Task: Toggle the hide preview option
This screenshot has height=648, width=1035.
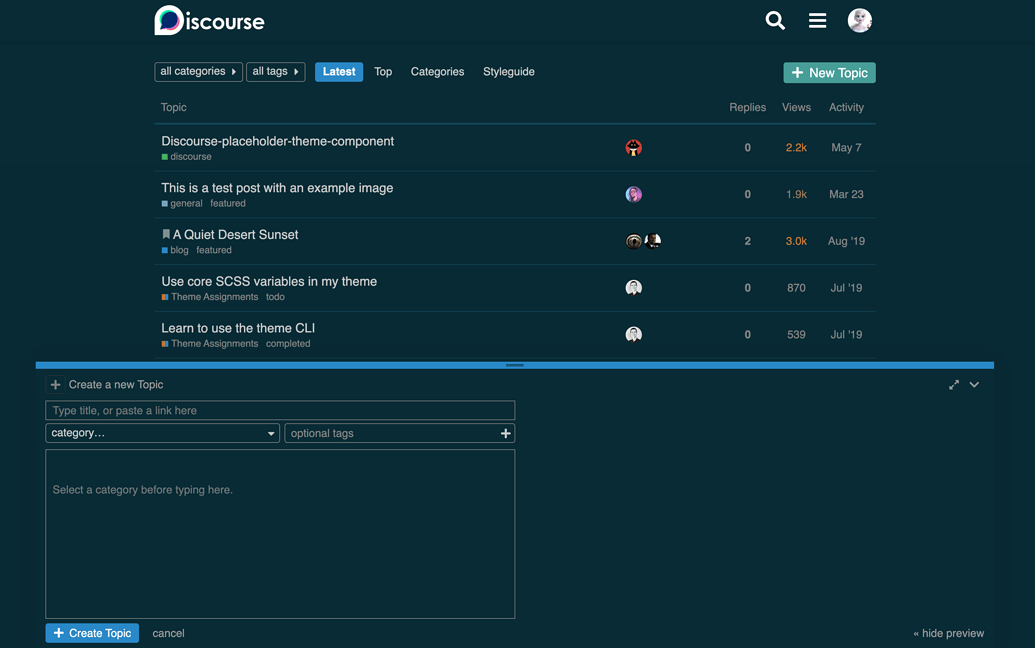Action: (948, 633)
